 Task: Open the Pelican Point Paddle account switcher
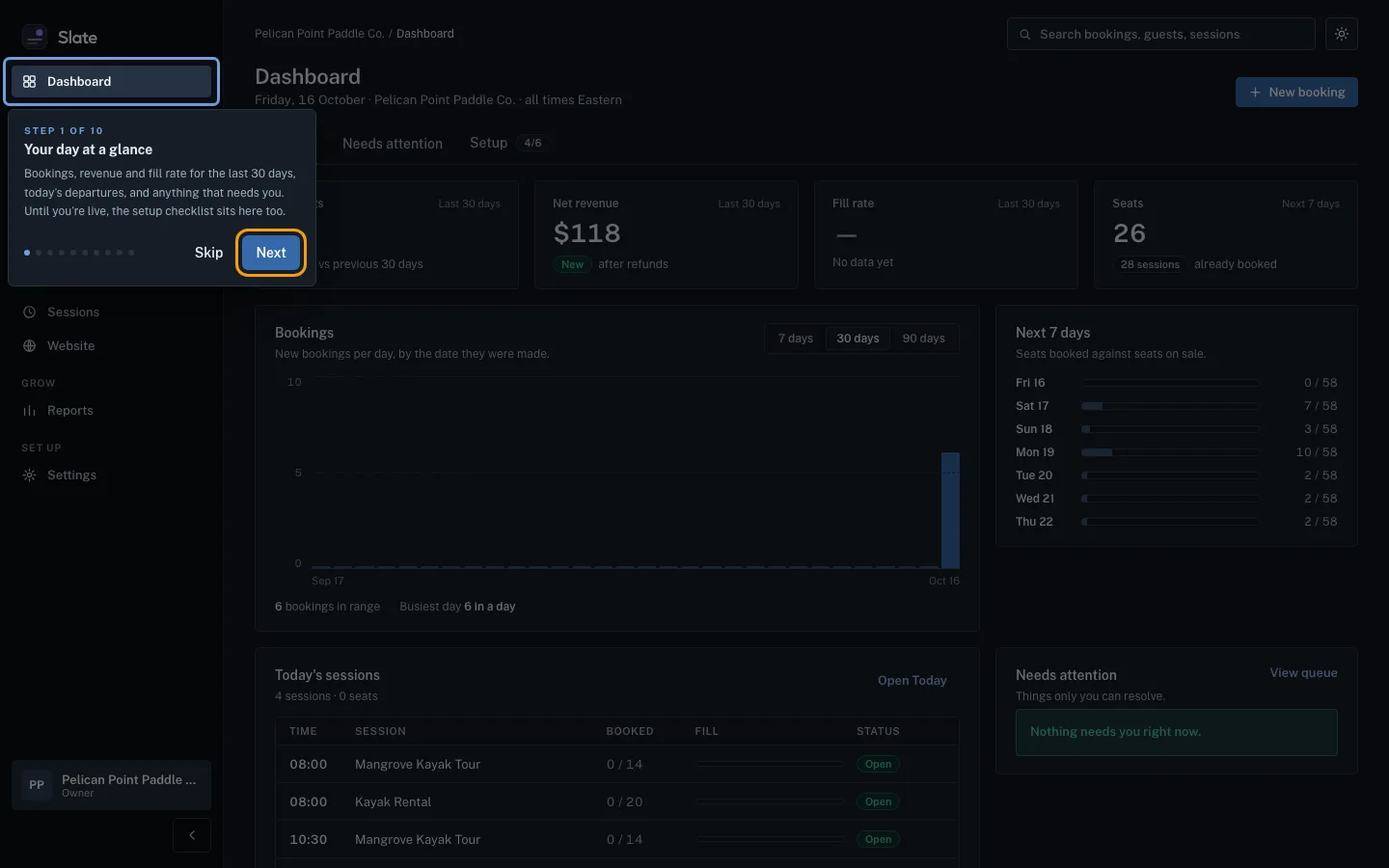pos(112,785)
